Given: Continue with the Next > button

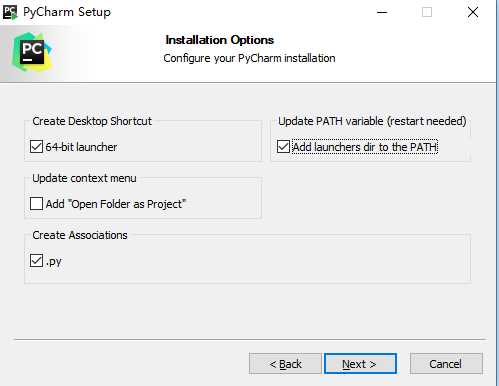Looking at the screenshot, I should click(x=360, y=364).
